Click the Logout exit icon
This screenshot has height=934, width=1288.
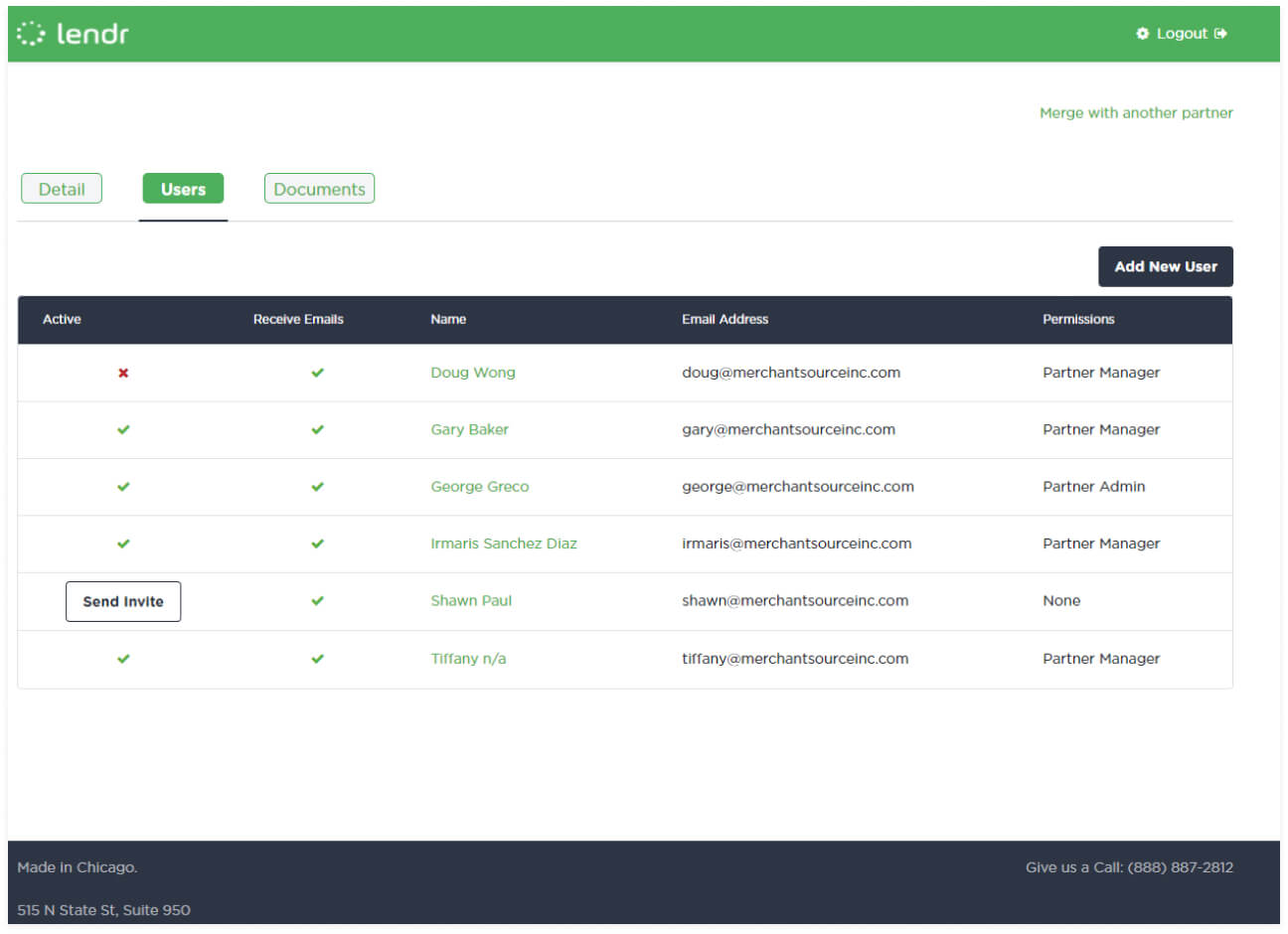pyautogui.click(x=1222, y=33)
